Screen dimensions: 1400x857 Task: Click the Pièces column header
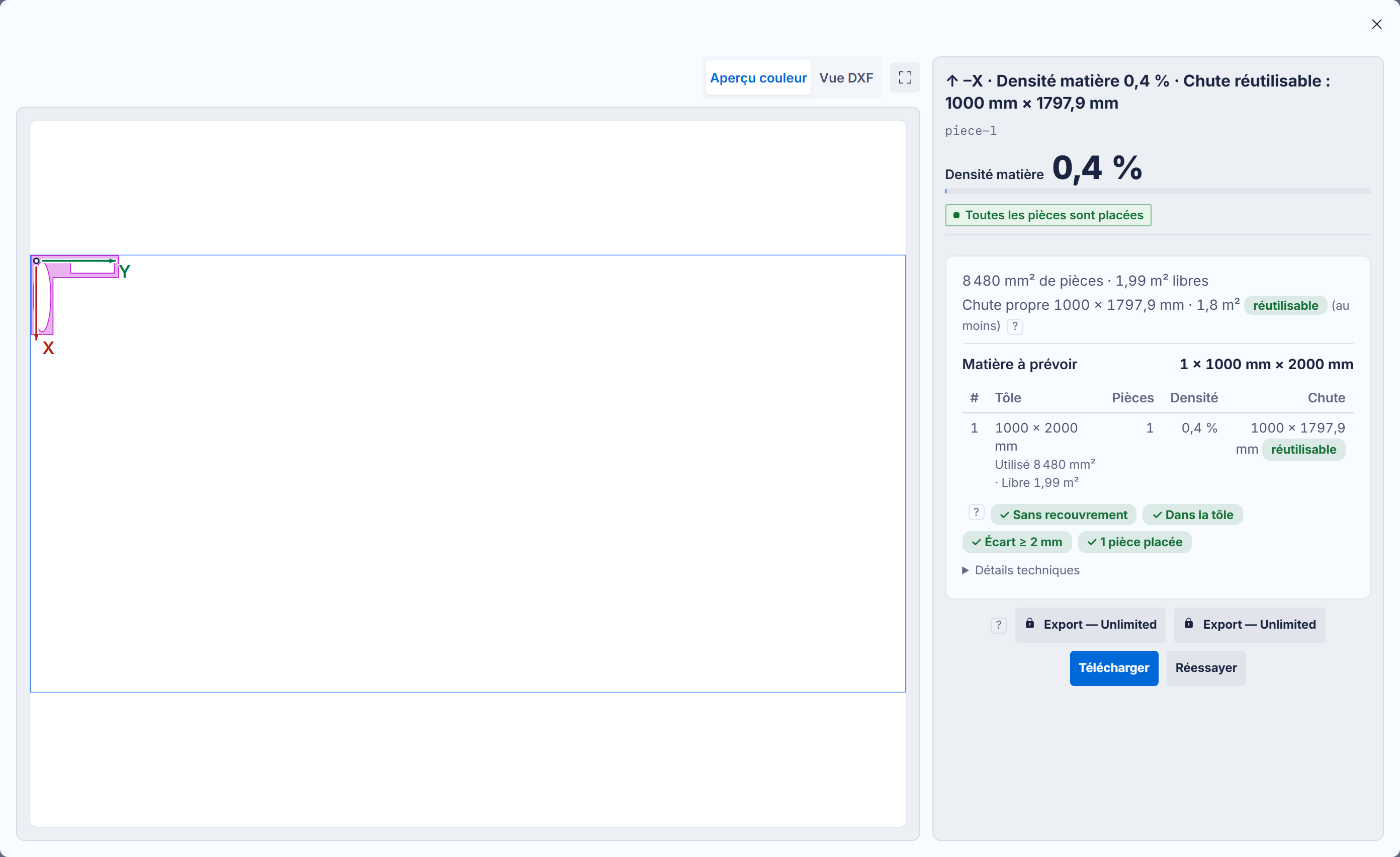click(x=1132, y=398)
